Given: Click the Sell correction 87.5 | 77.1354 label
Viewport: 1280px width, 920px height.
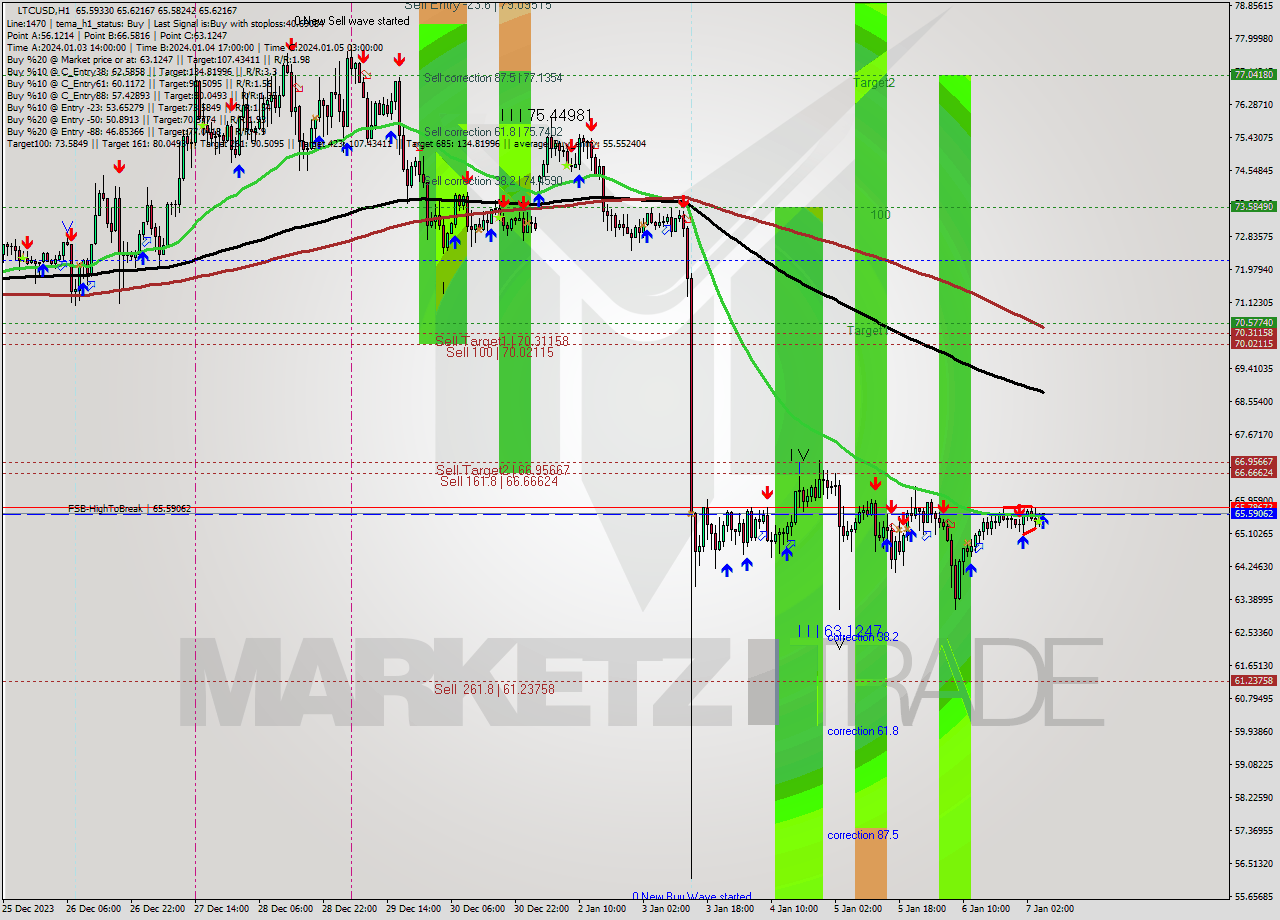Looking at the screenshot, I should (x=493, y=77).
